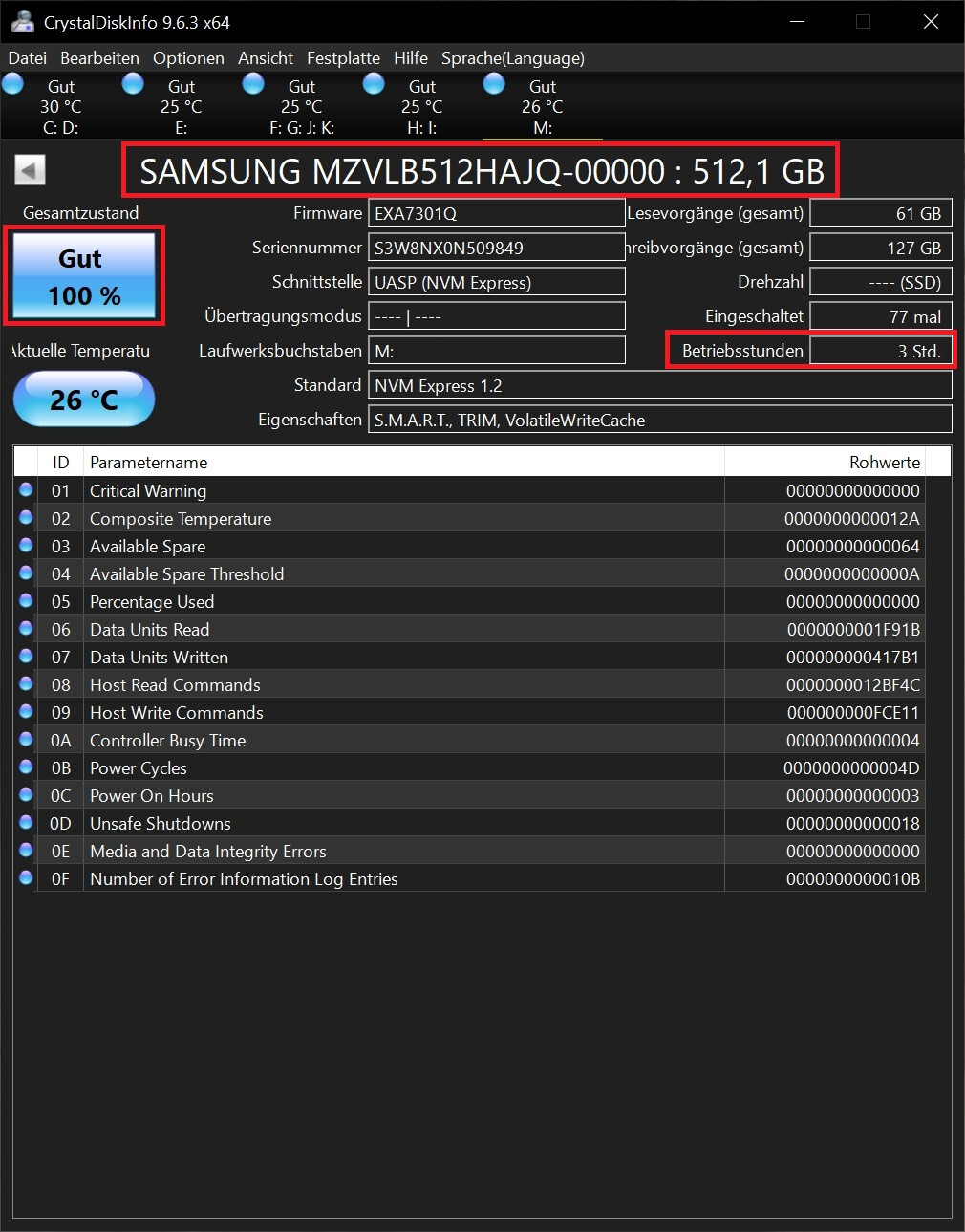Open the Bearbeiten menu
Viewport: 965px width, 1232px height.
click(x=99, y=58)
